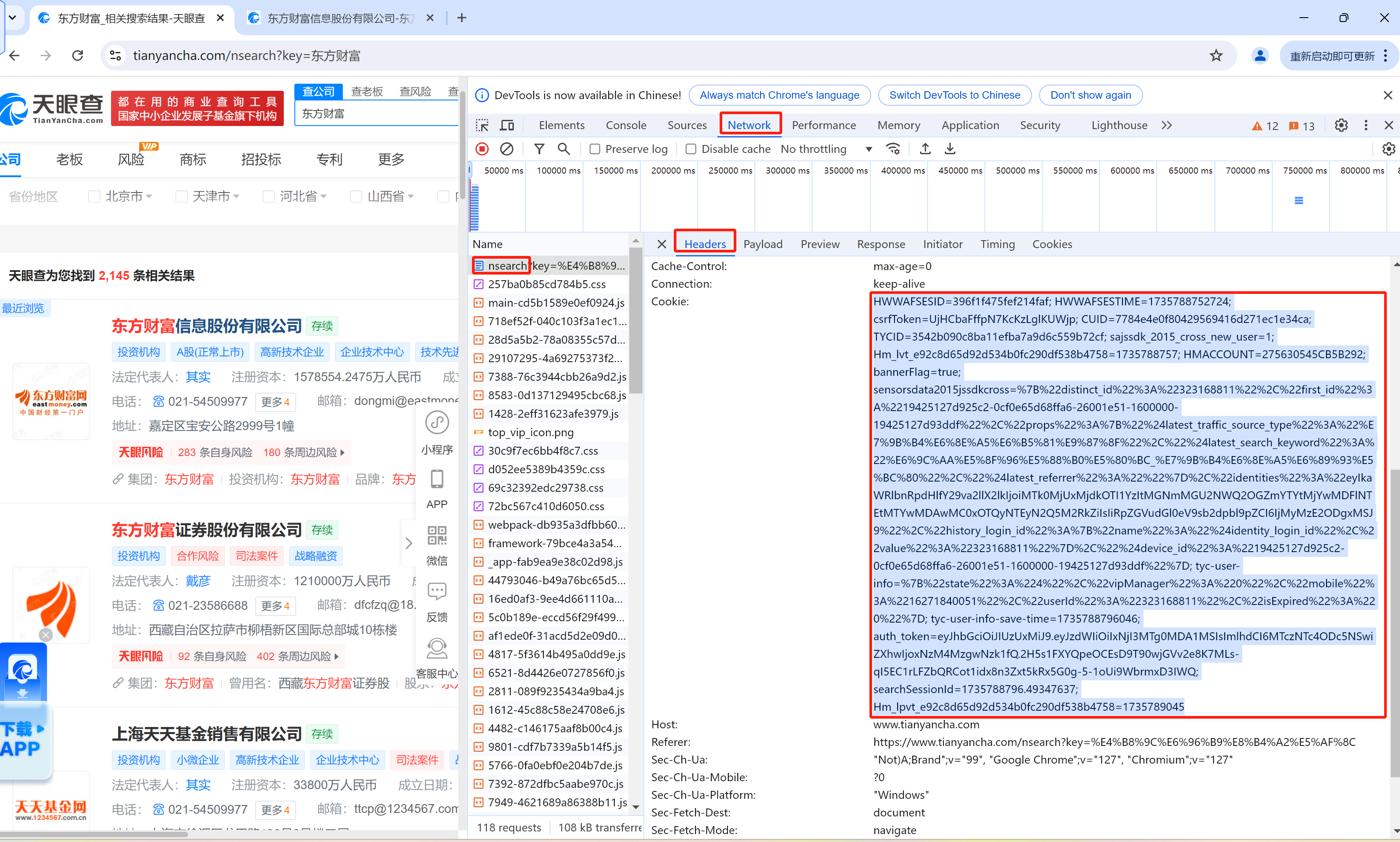Open the request Cookies tab
Viewport: 1400px width, 842px height.
1052,245
